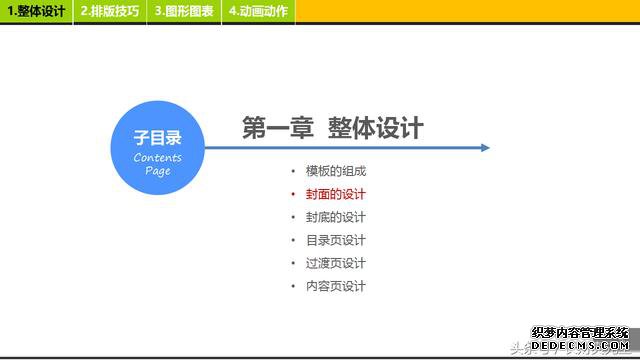Pick the 过渡页设计 bullet entry
This screenshot has height=360, width=640.
tap(336, 263)
